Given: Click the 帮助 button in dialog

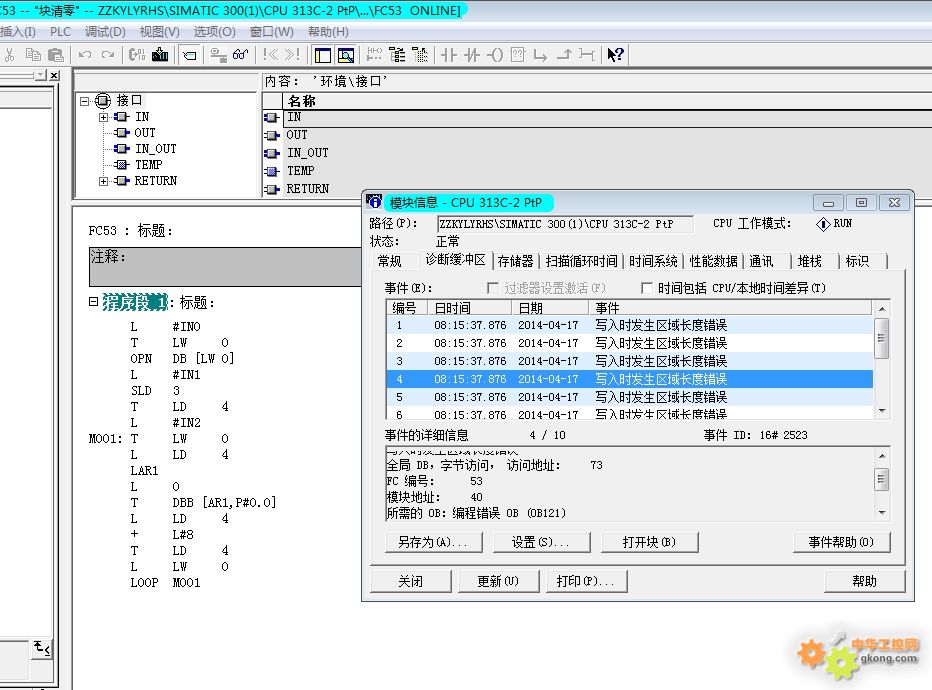Looking at the screenshot, I should click(864, 581).
